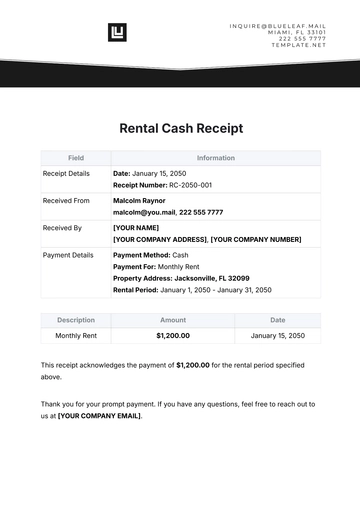Select the MIAMI, FL 33101 address line
Screen dimensions: 360x509
tap(297, 32)
